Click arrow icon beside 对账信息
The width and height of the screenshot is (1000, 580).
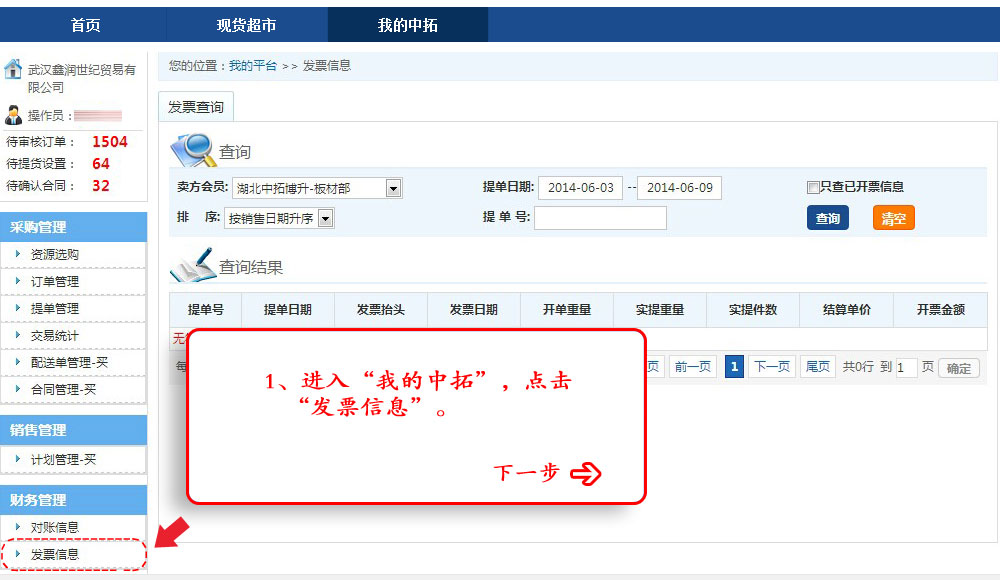(18, 526)
